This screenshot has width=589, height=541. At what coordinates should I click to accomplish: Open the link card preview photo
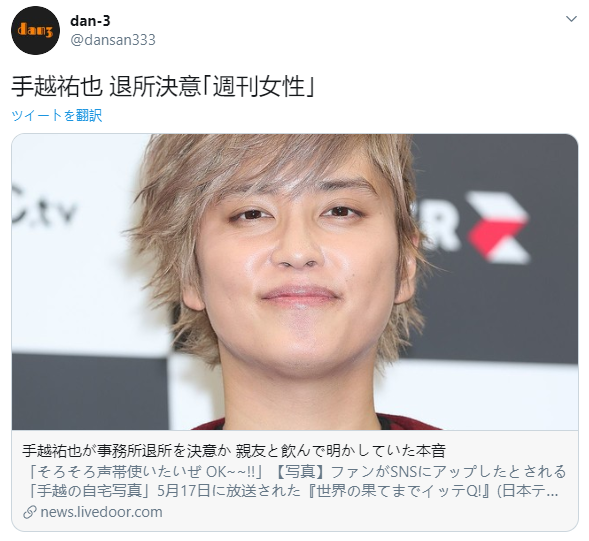(x=295, y=282)
